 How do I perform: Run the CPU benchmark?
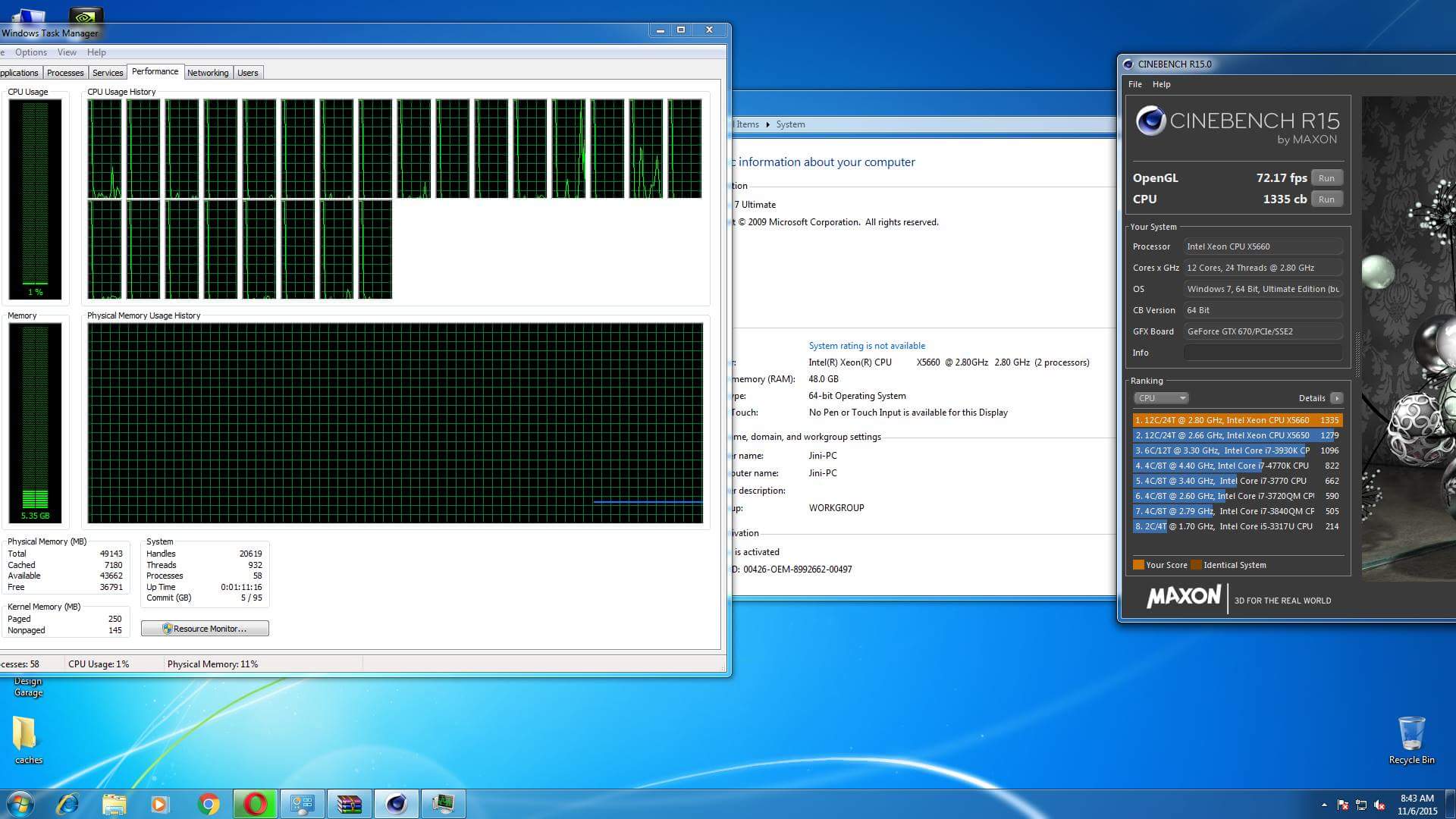tap(1326, 199)
